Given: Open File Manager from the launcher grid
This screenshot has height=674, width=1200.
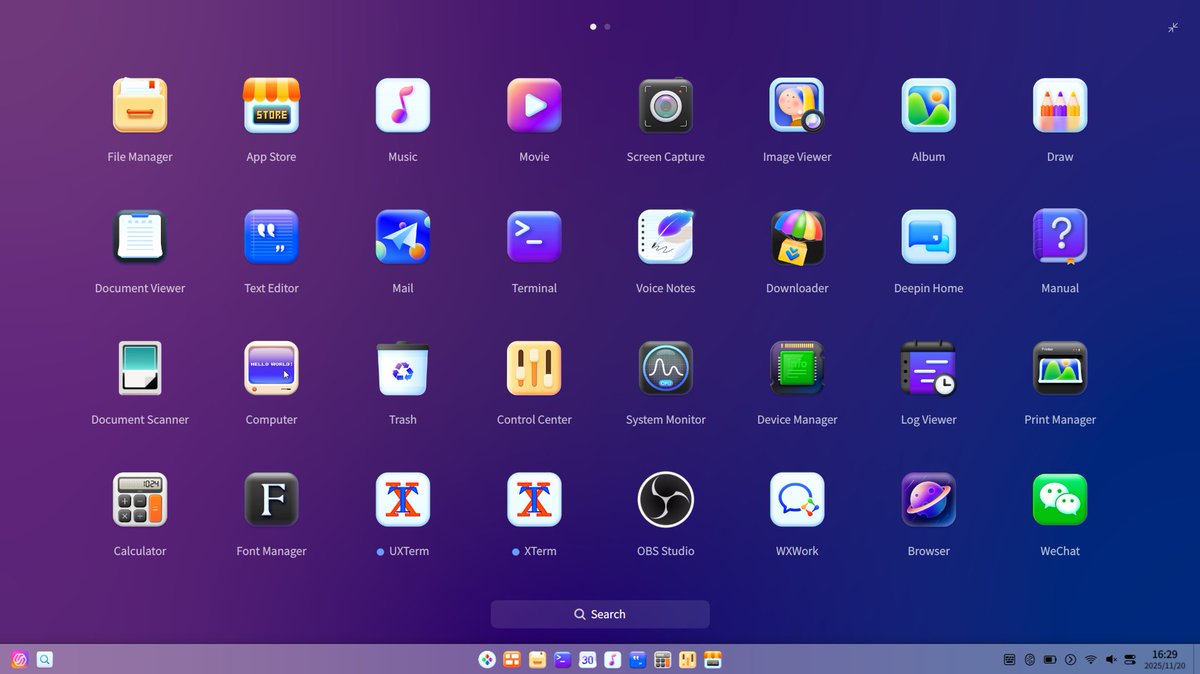Looking at the screenshot, I should pos(140,105).
